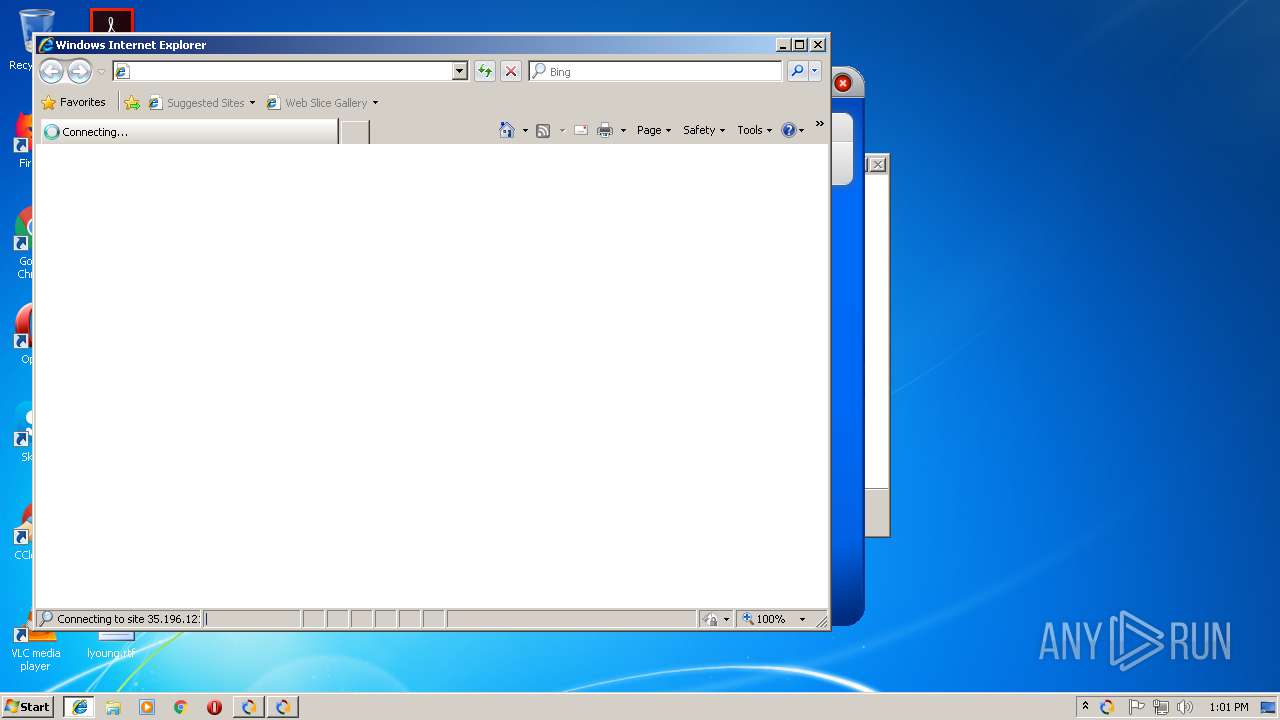
Task: Open the Suggested Sites link
Action: click(x=201, y=102)
